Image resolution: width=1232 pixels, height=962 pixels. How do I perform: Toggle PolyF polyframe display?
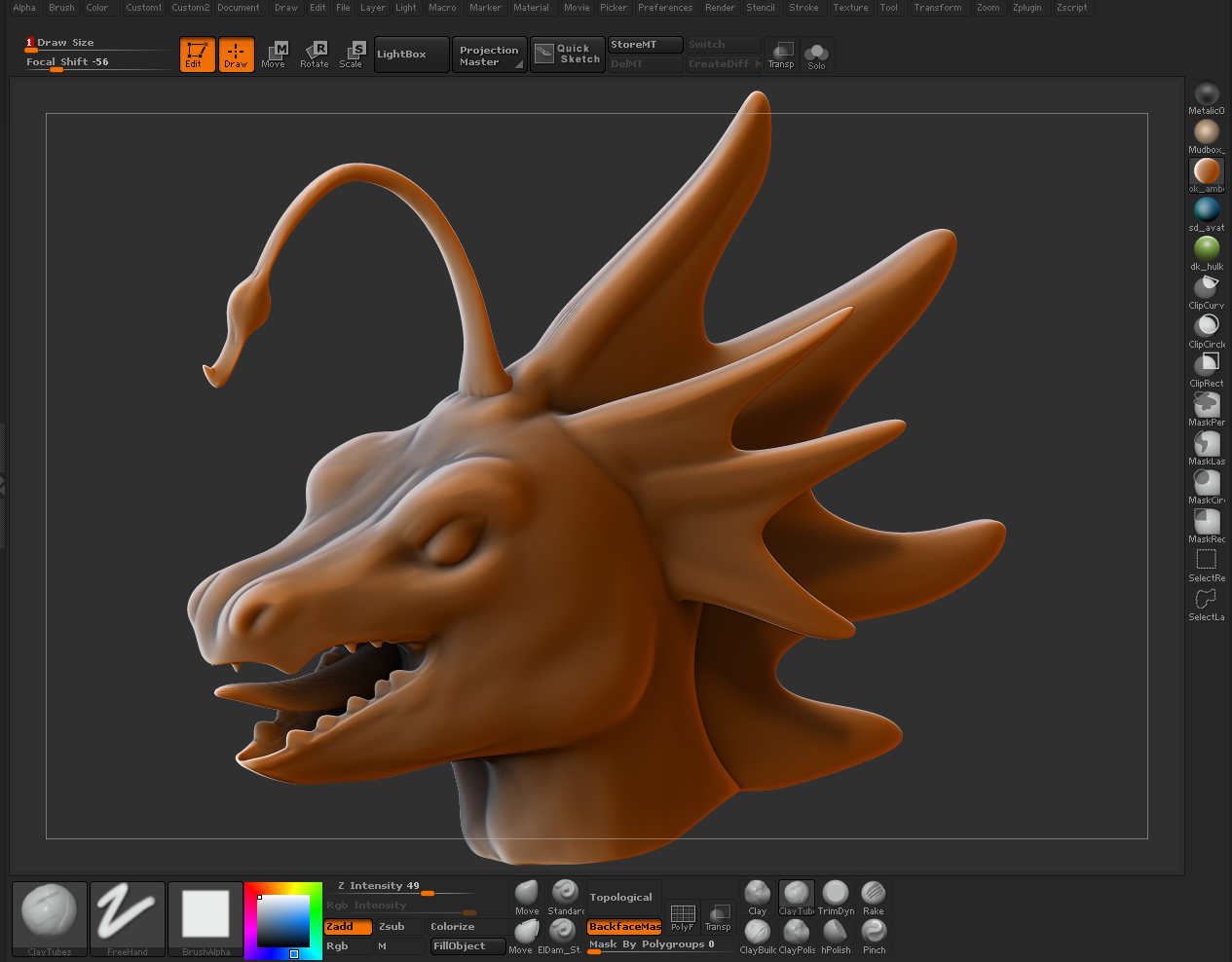point(683,916)
